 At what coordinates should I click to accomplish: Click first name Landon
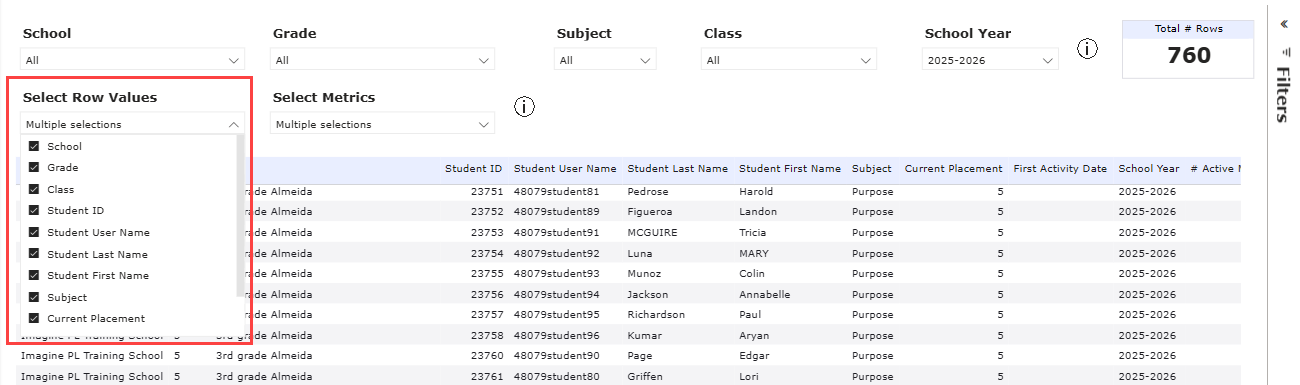[759, 211]
